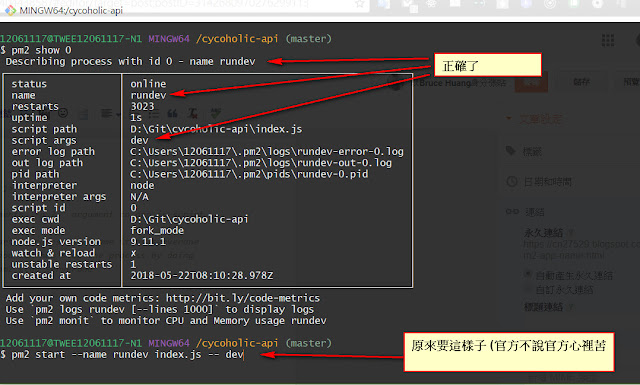Click the 'Bruce Huang' author name in Blogger

[x=445, y=83]
